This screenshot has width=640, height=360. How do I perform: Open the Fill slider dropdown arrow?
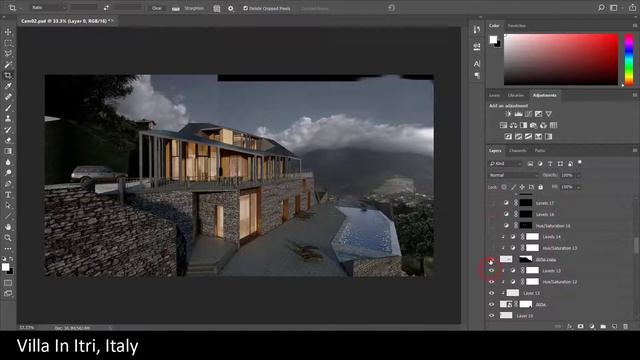[x=578, y=187]
